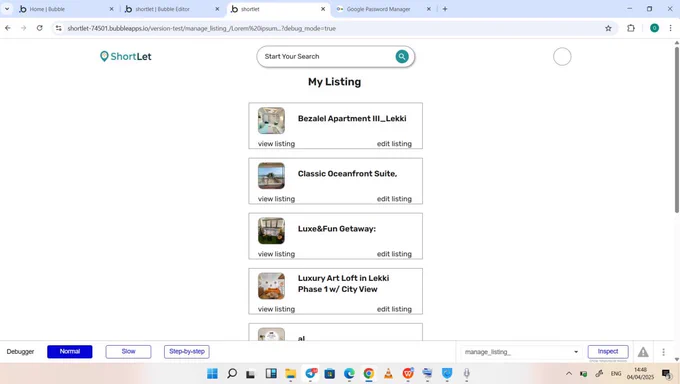Open a new browser tab
This screenshot has width=680, height=384.
pyautogui.click(x=445, y=9)
